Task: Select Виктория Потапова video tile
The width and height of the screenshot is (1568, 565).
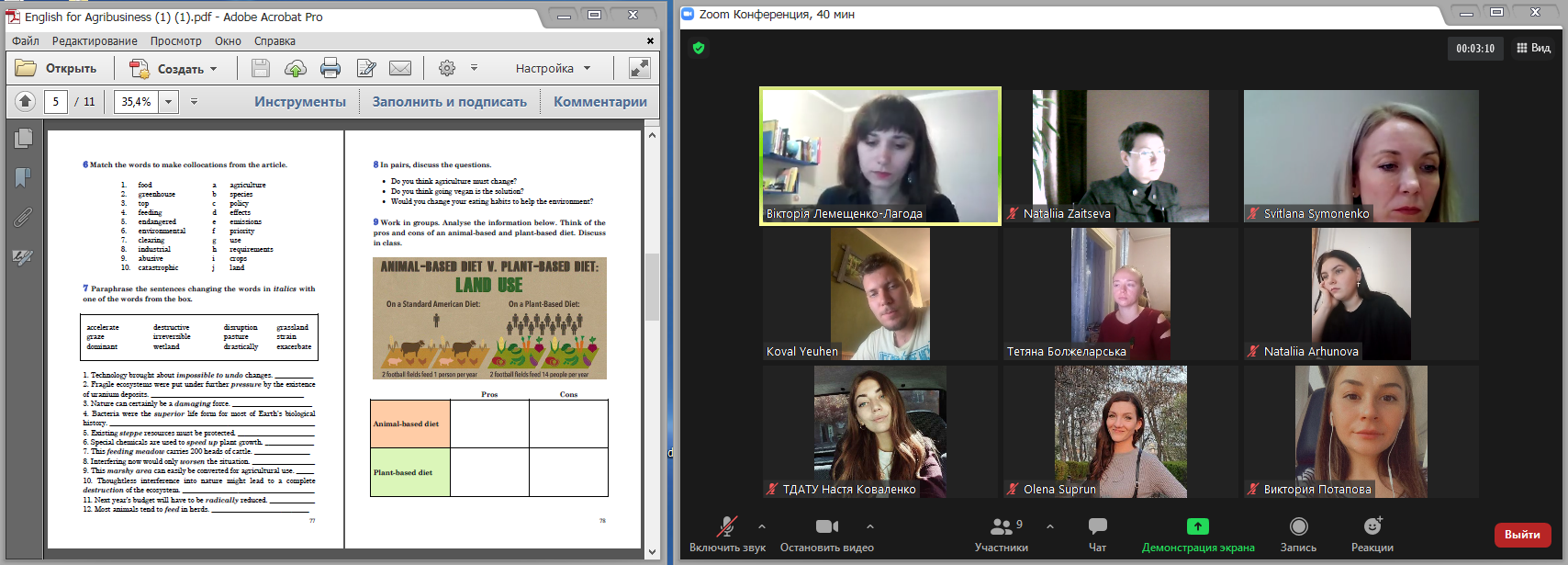Action: click(x=1361, y=432)
